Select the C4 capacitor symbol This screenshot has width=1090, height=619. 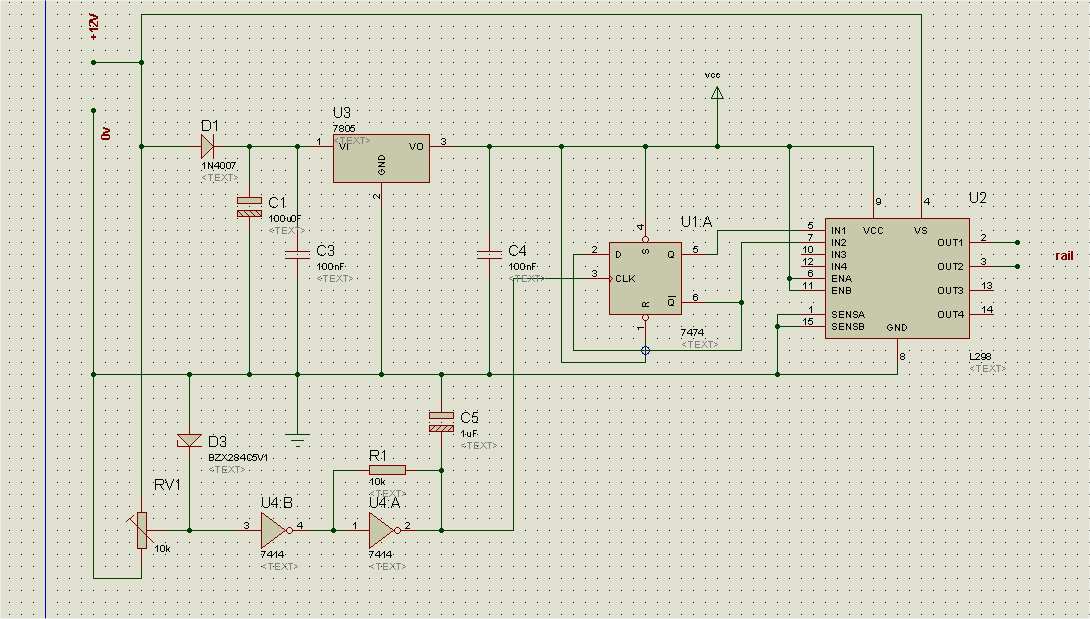click(x=489, y=255)
